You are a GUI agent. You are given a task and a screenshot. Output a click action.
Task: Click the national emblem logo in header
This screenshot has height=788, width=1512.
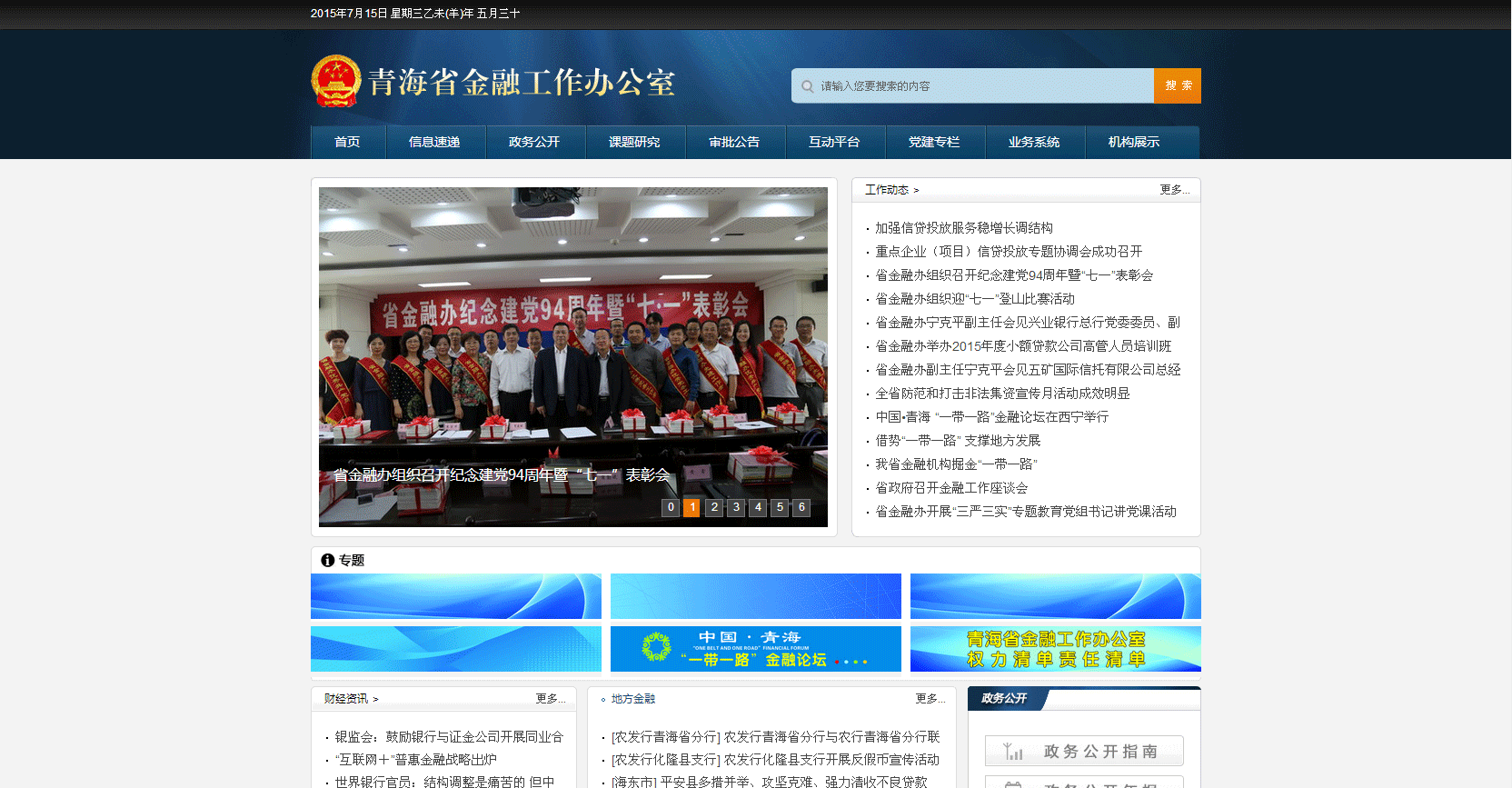pos(336,81)
